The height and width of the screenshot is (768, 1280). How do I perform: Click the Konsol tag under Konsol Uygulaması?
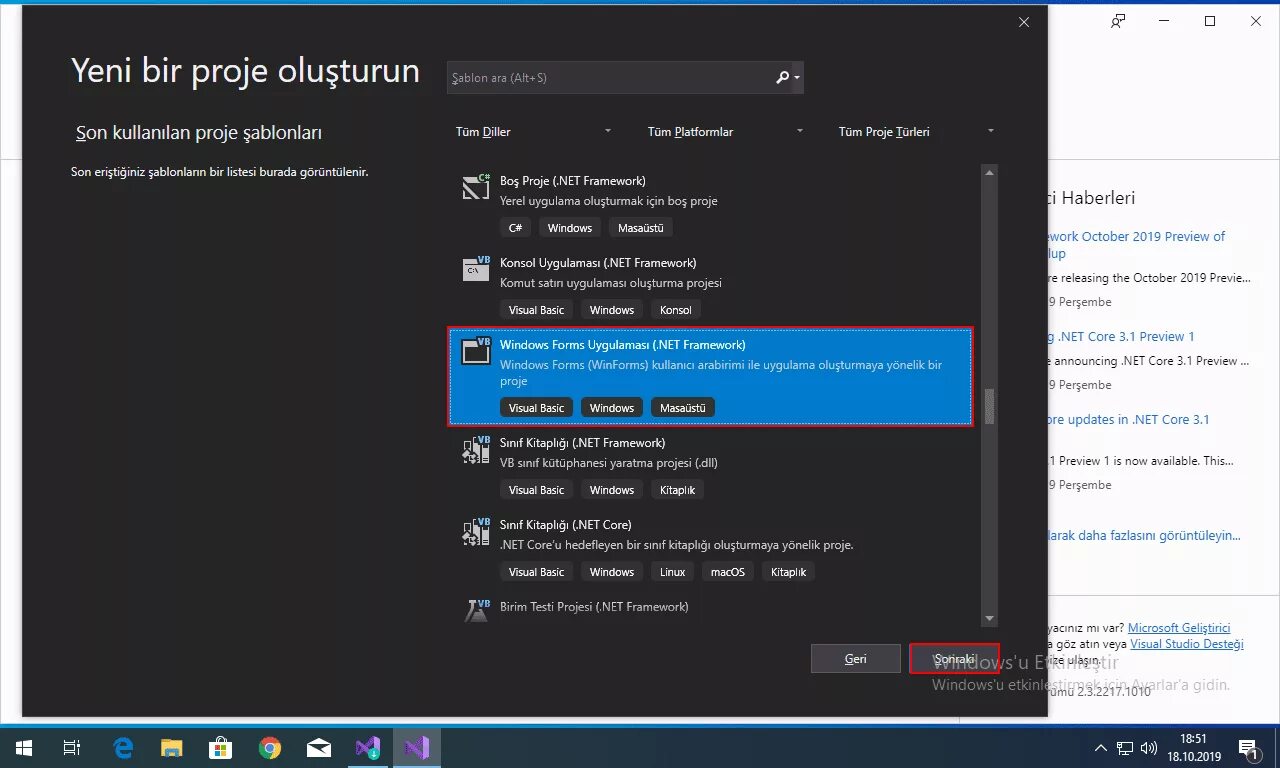pos(676,310)
